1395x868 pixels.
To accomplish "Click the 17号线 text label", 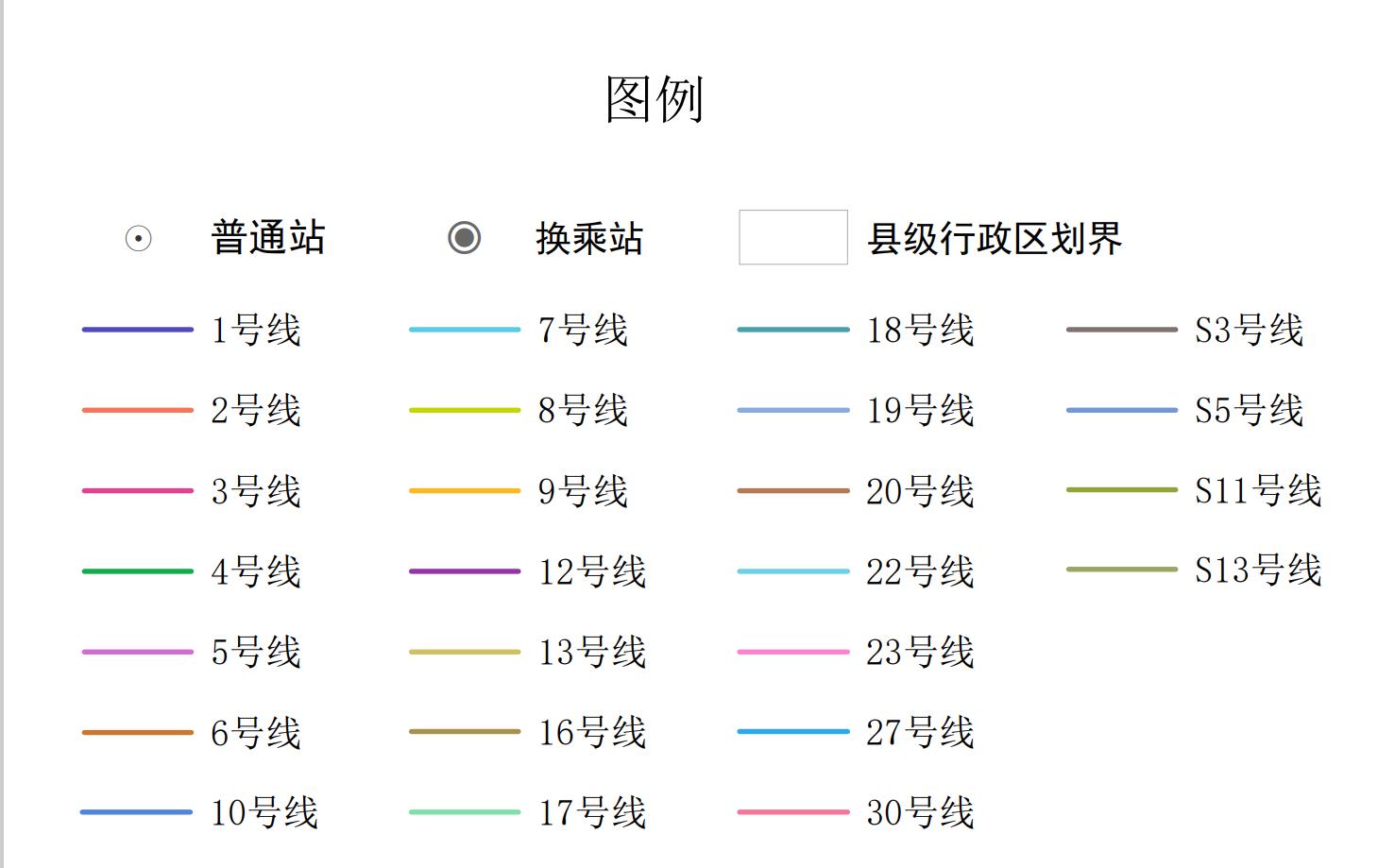I will pos(592,812).
